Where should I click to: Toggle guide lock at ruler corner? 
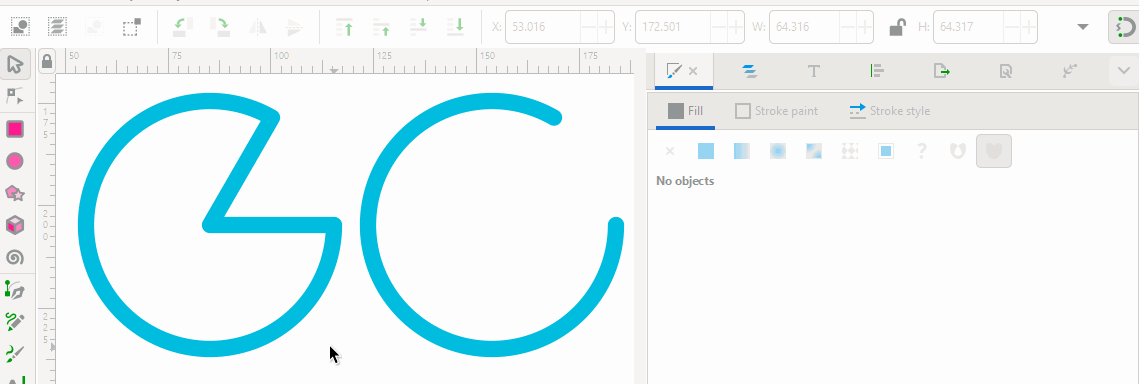click(x=46, y=61)
